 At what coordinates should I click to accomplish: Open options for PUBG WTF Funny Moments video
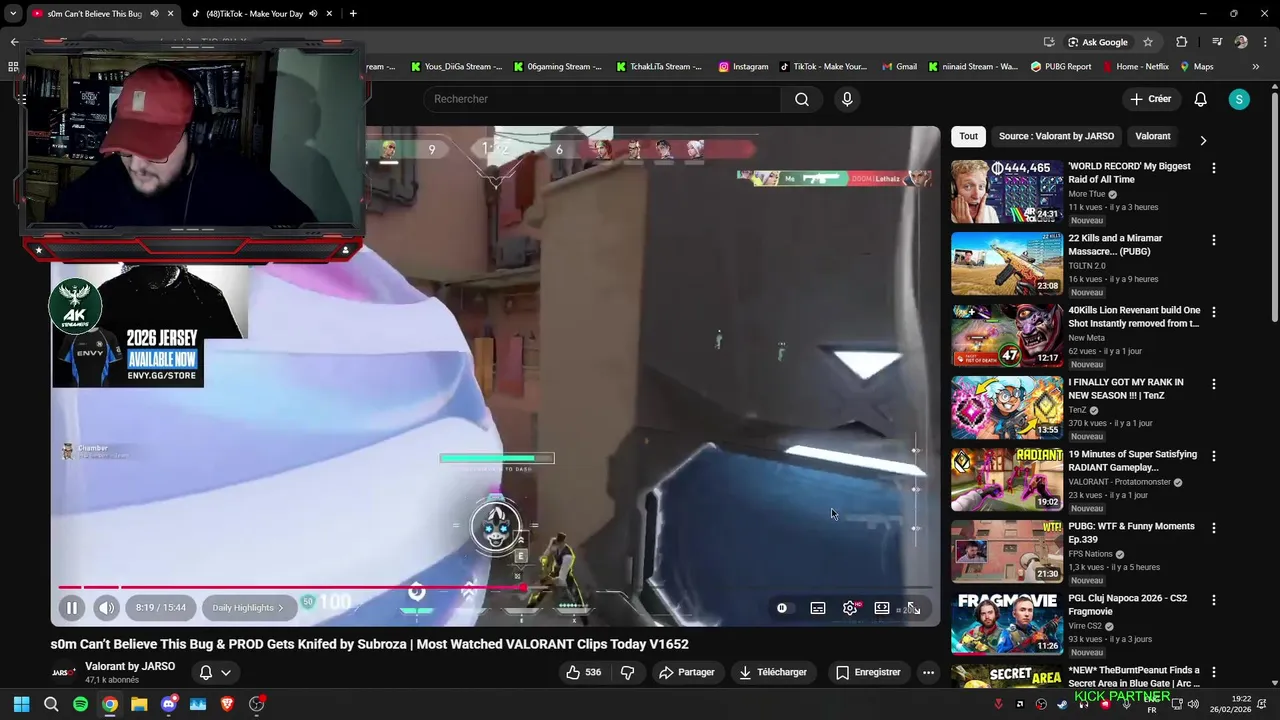(1214, 528)
